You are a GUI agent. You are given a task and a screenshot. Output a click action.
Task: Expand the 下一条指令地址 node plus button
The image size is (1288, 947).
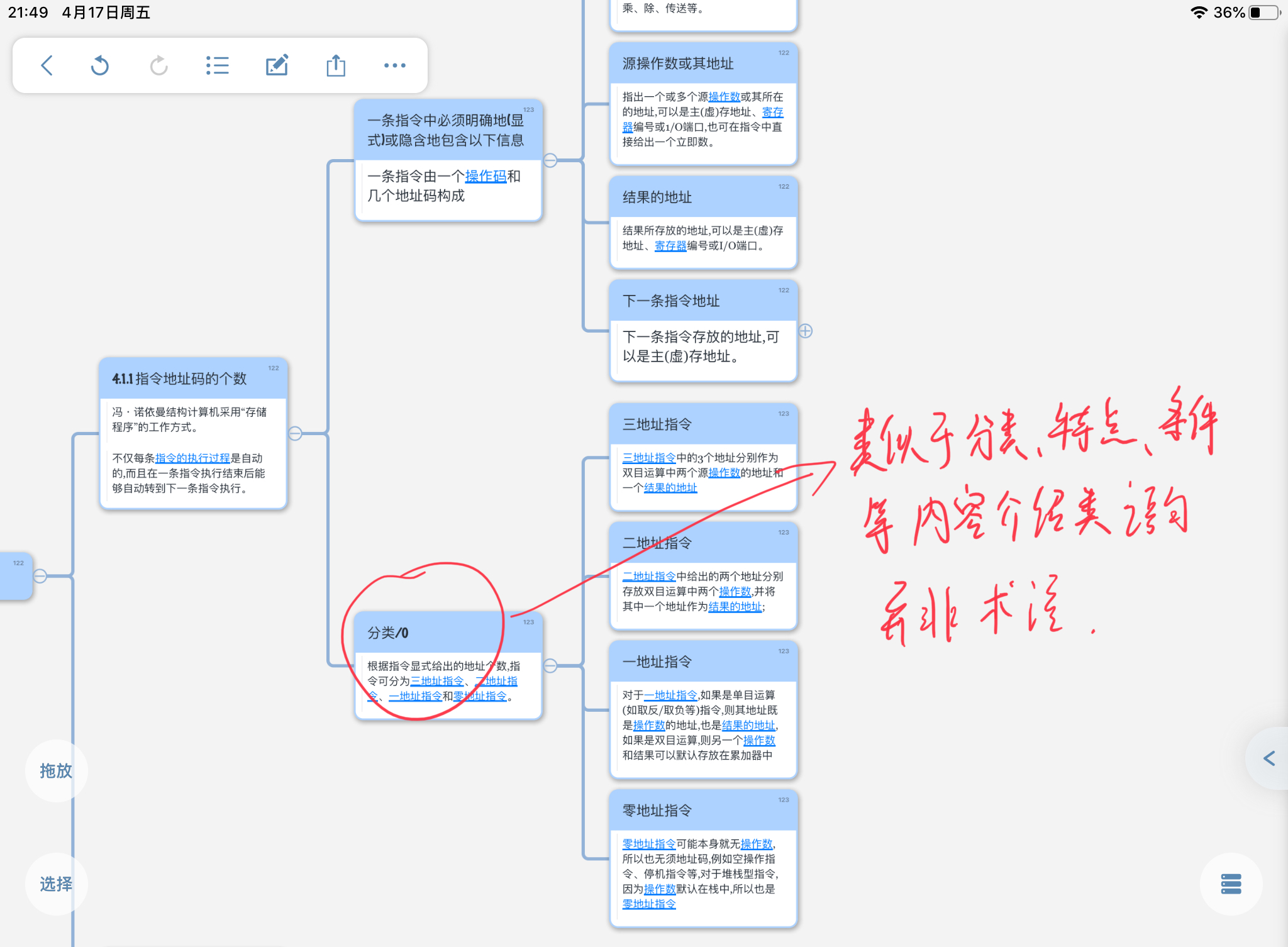(x=806, y=331)
